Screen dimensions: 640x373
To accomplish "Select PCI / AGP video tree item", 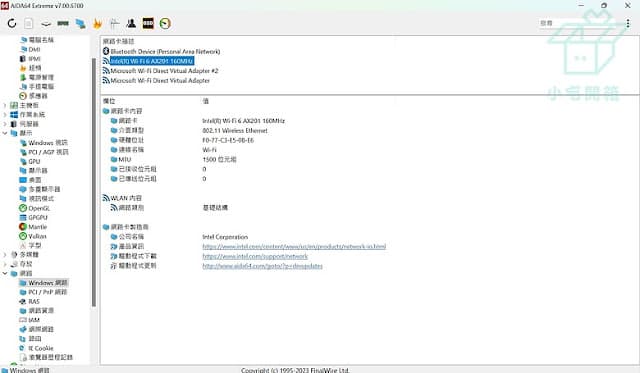I will click(44, 152).
